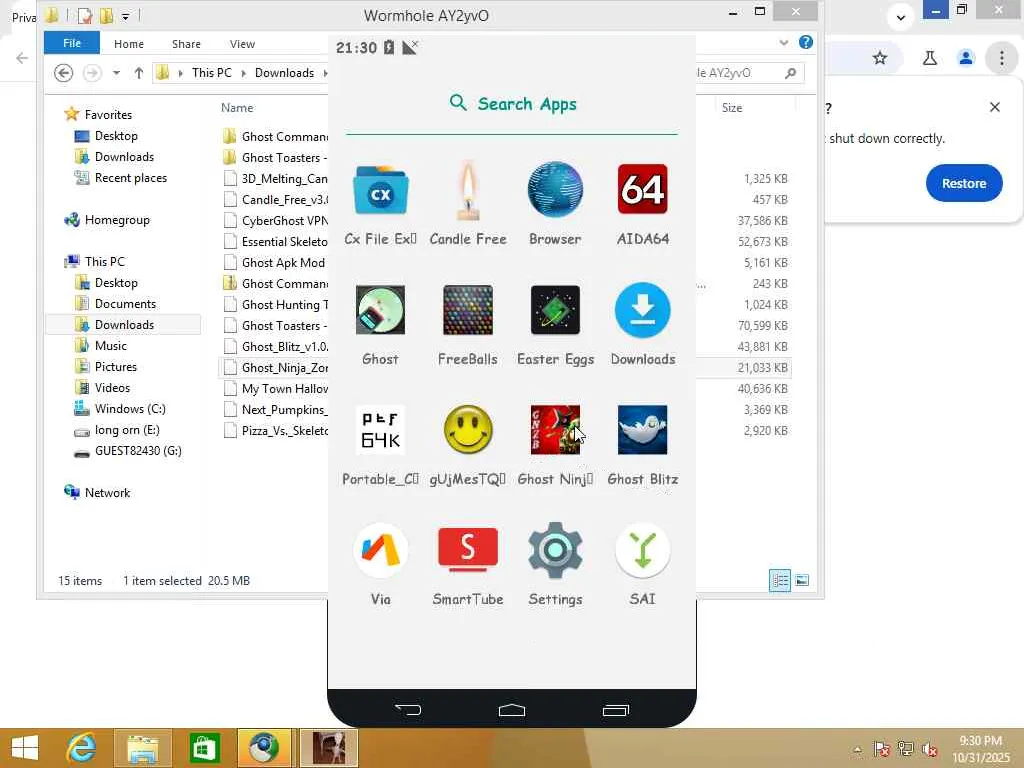This screenshot has height=768, width=1024.
Task: Click the Search Apps field
Action: coord(512,104)
